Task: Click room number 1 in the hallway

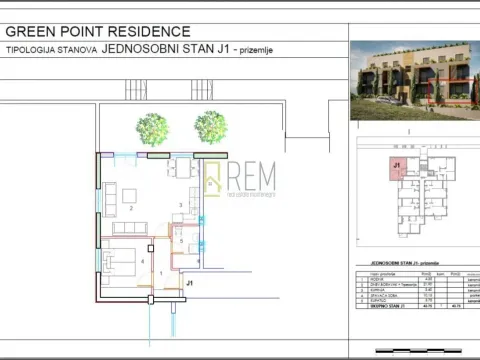Action: tap(161, 273)
